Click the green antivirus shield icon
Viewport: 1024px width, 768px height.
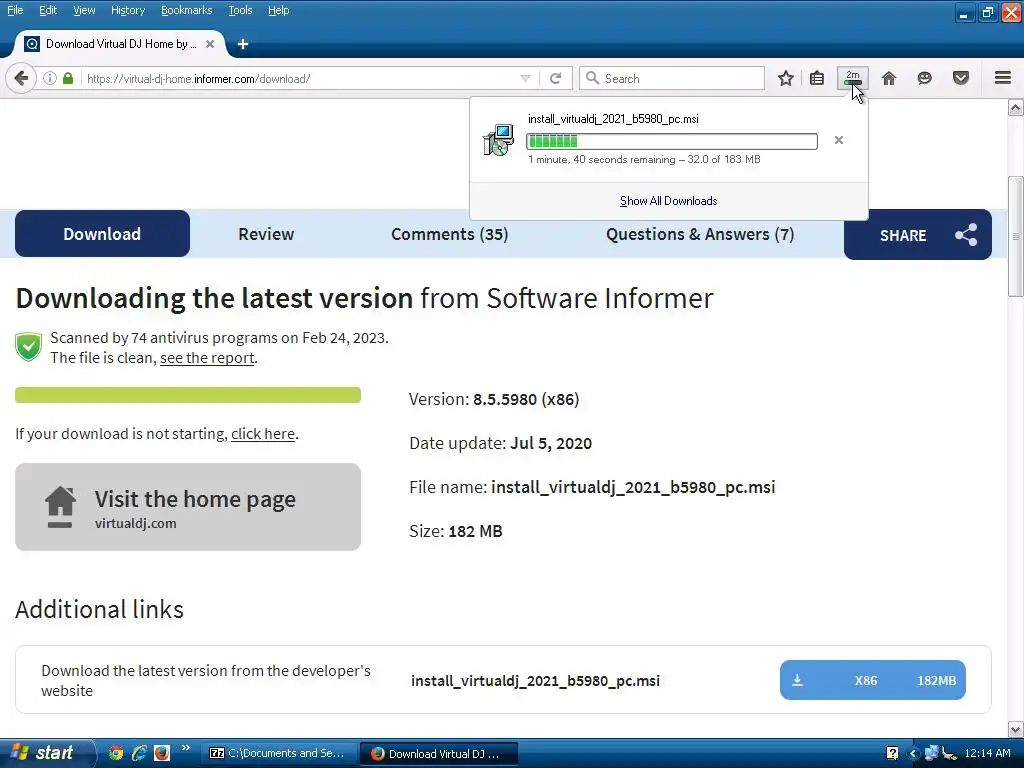pyautogui.click(x=29, y=346)
